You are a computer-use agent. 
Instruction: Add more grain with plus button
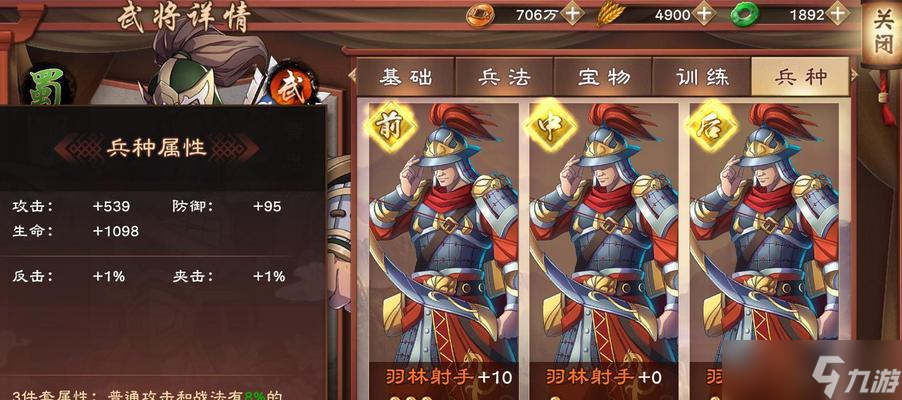(704, 14)
